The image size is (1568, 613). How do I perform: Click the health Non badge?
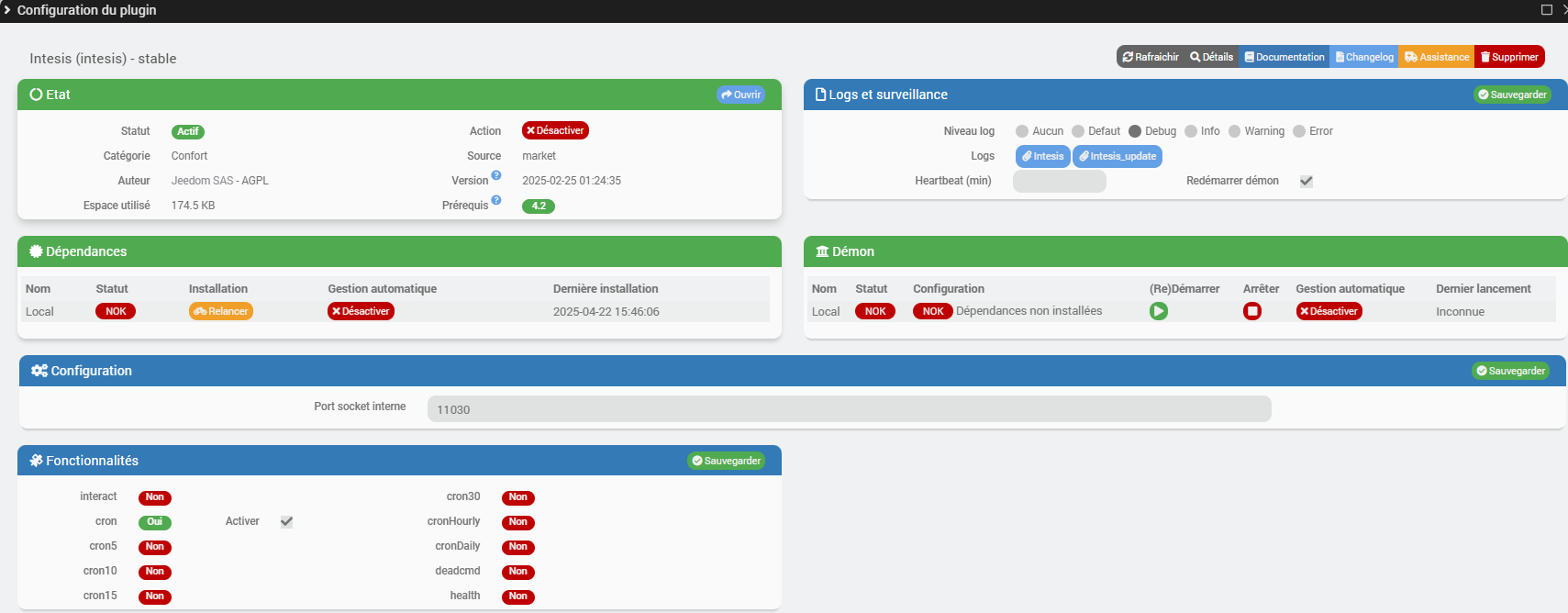tap(518, 596)
